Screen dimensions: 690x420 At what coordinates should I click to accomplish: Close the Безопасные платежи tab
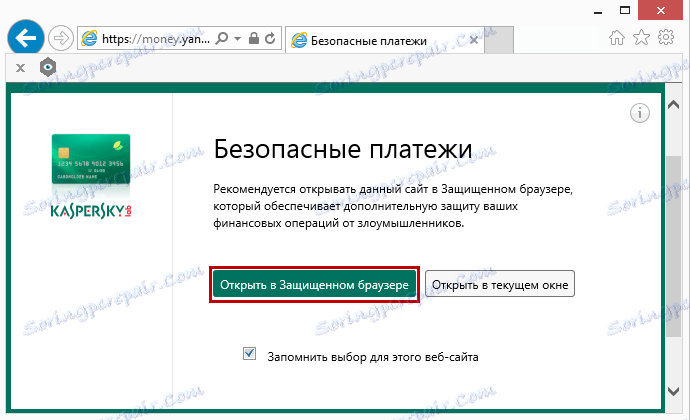click(x=474, y=40)
